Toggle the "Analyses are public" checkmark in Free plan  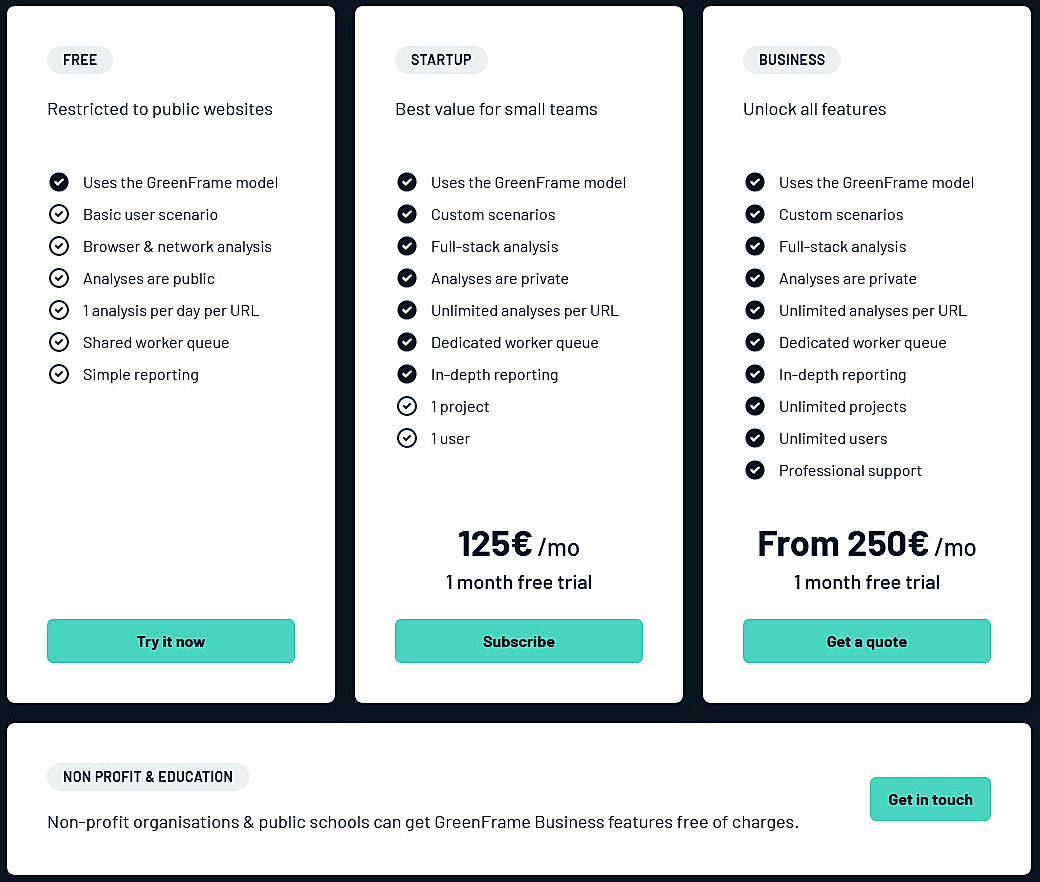(x=59, y=278)
